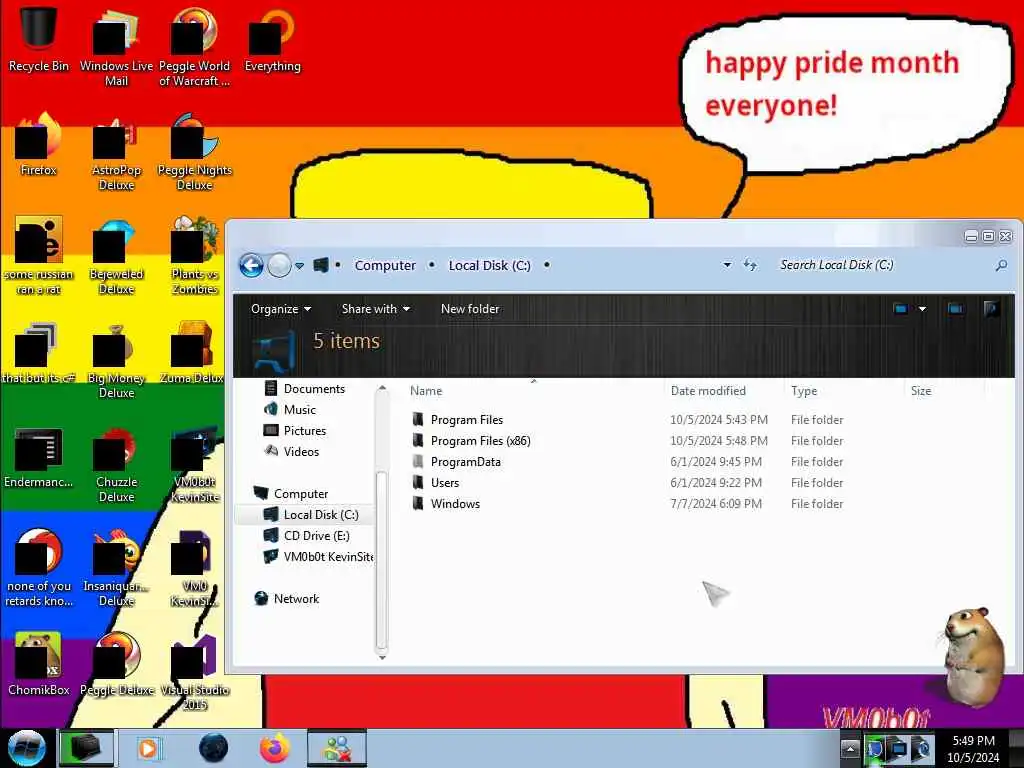Open Explorer help button

991,308
